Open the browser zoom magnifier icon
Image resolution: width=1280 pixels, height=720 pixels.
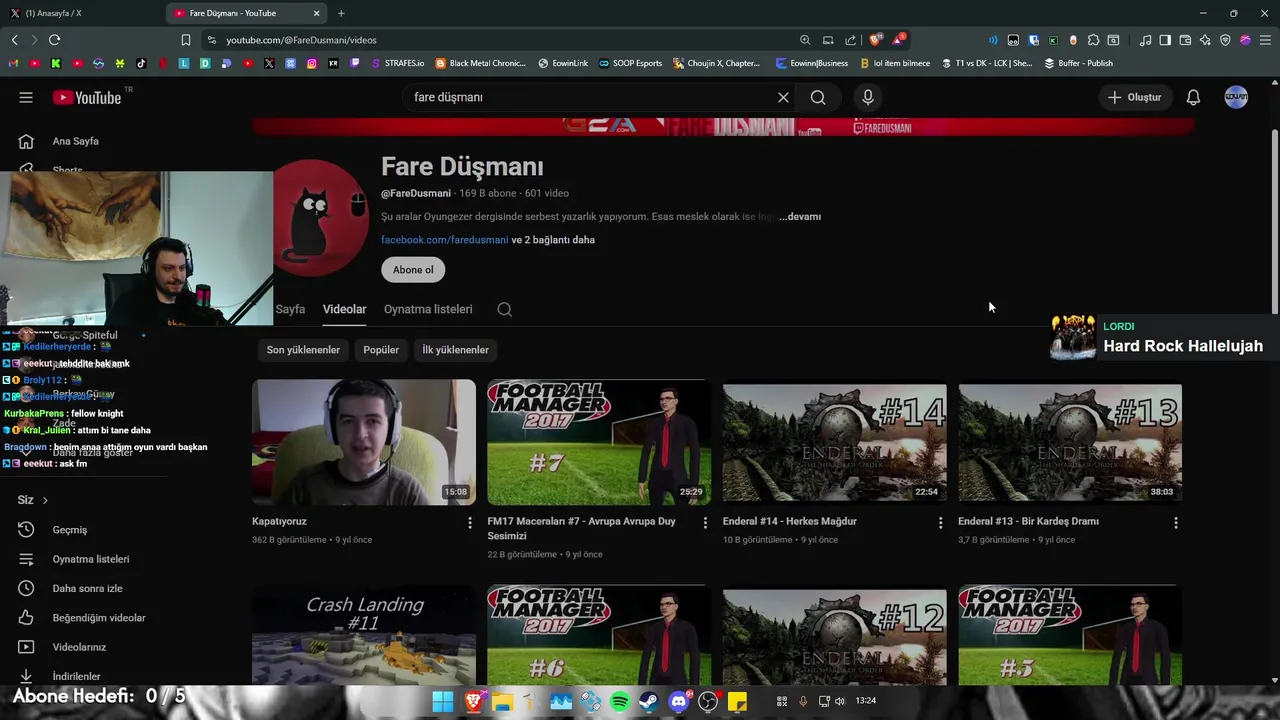[805, 40]
